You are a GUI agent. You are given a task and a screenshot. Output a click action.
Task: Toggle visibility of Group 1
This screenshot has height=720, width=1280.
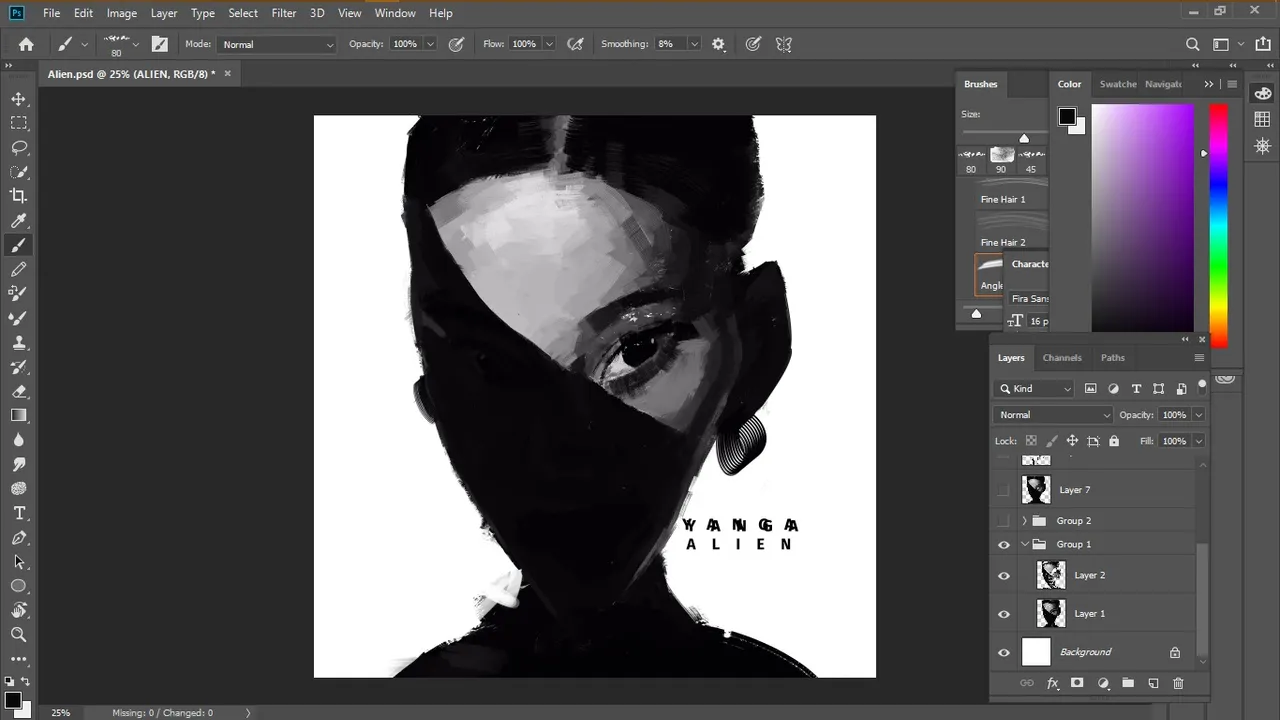point(1004,545)
